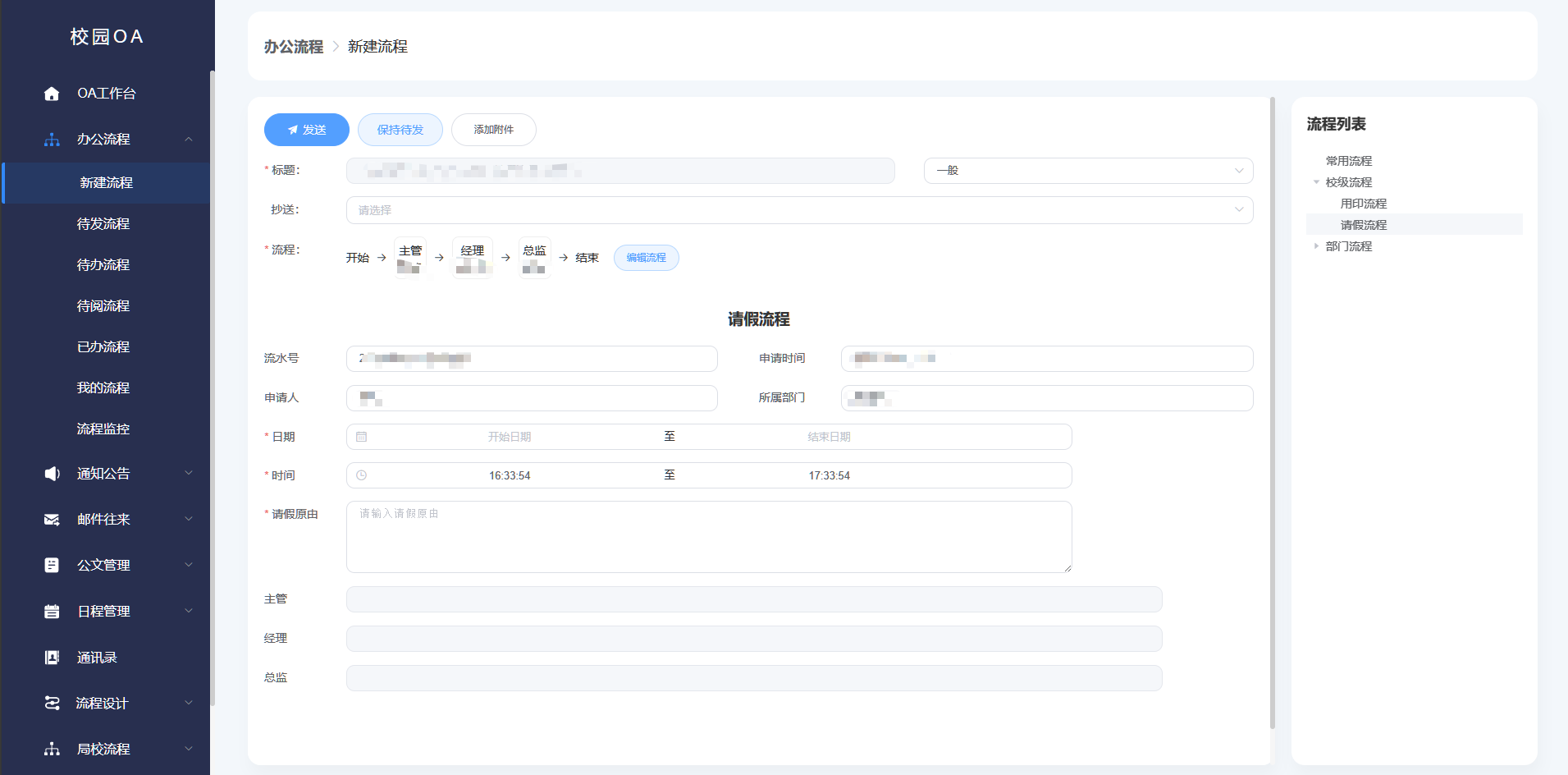Expand the 日程管理 menu chevron
1568x775 pixels.
click(189, 611)
